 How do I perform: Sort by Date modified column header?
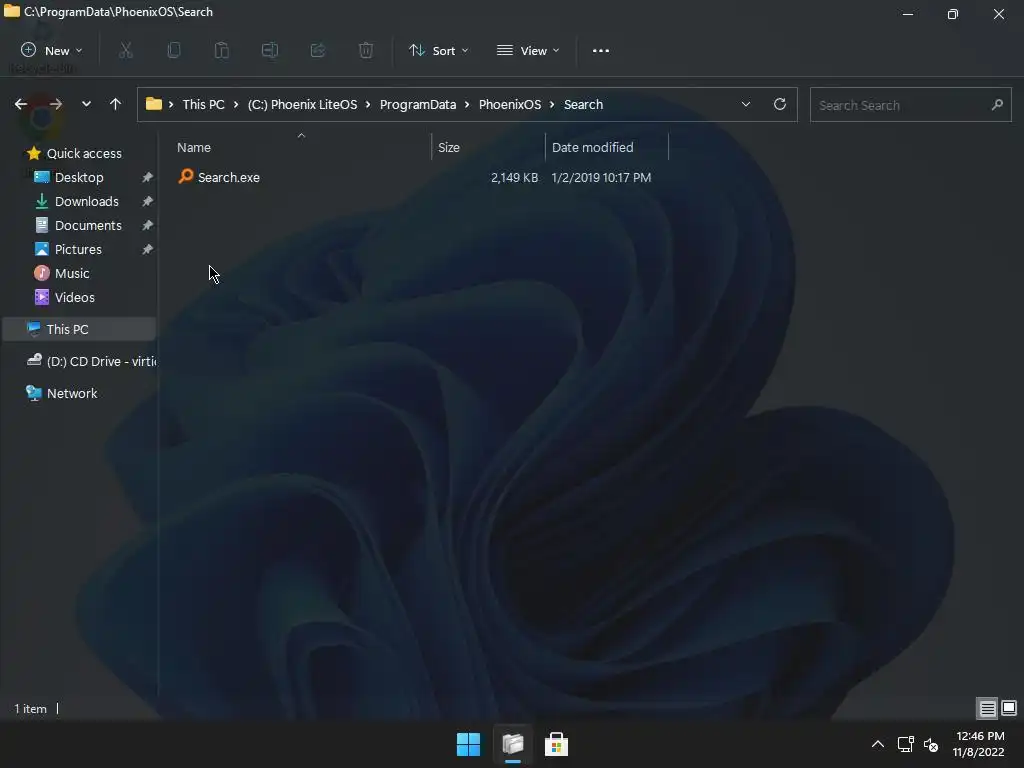click(607, 147)
